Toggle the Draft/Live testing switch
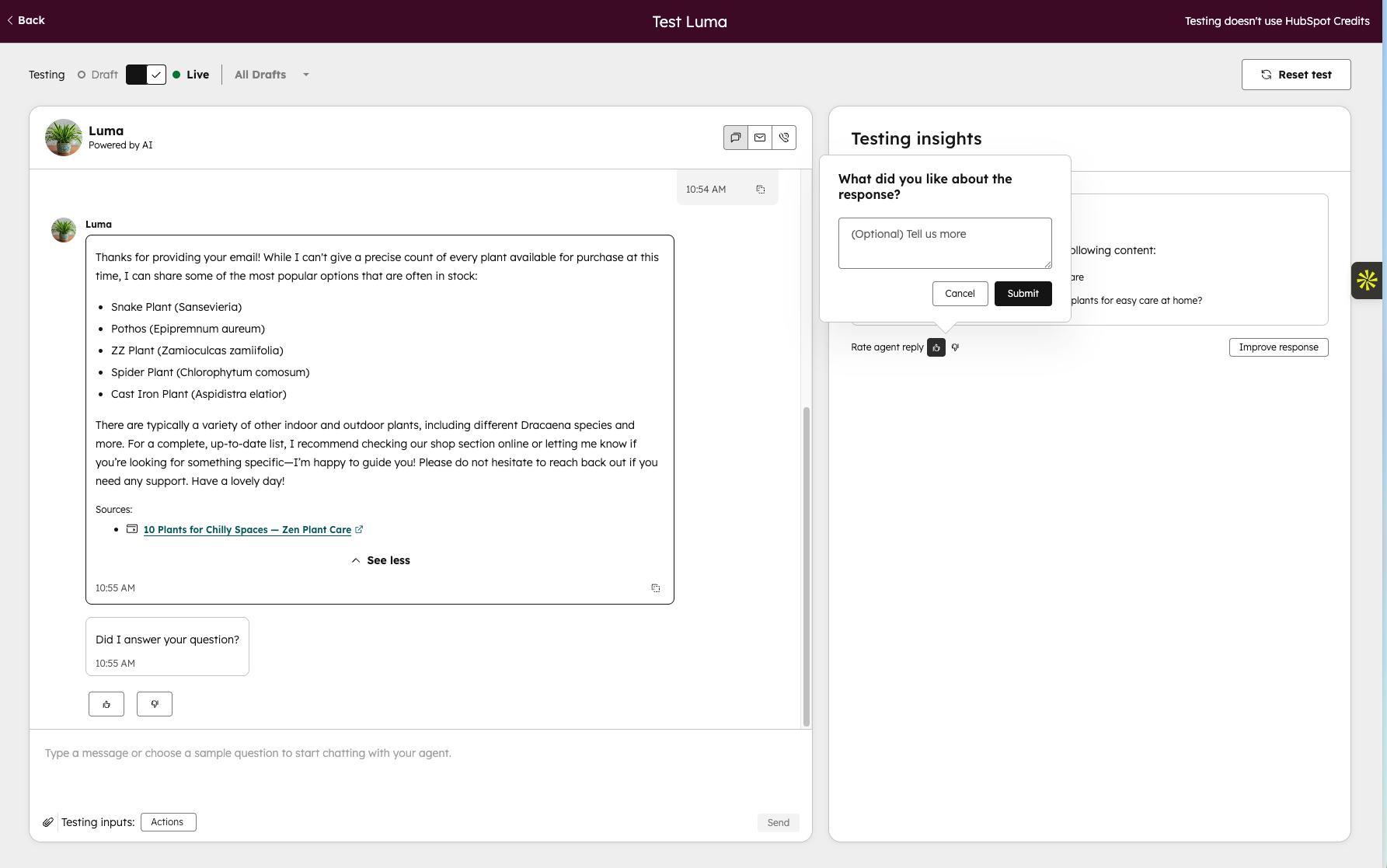This screenshot has width=1387, height=868. point(146,75)
